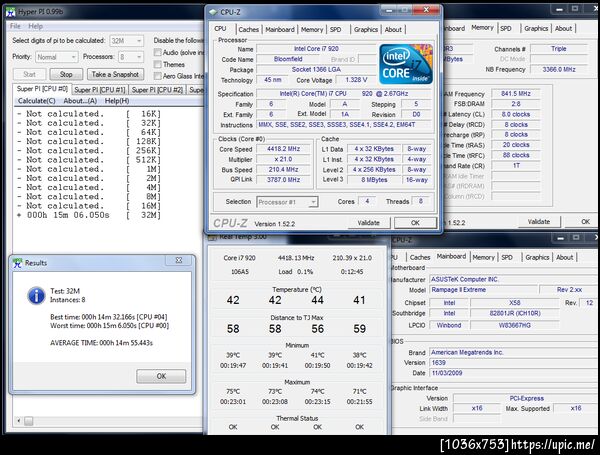Screen dimensions: 600x455
Task: Click the AVERAGE TIME line in Results
Action: coord(101,343)
